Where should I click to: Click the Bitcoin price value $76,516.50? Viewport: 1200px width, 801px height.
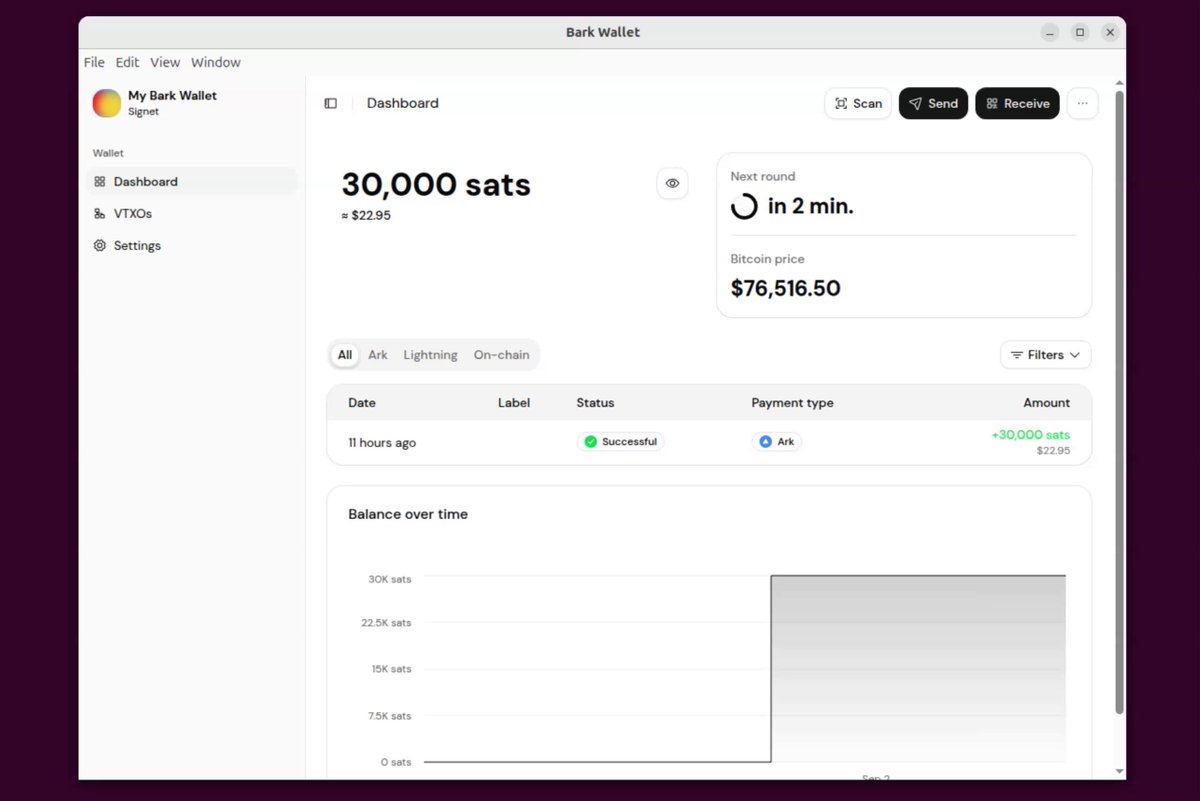click(785, 289)
